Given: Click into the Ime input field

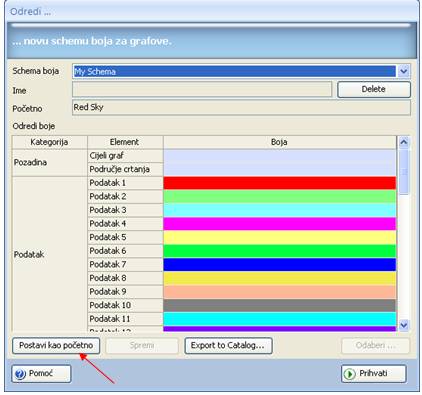Looking at the screenshot, I should [x=202, y=89].
